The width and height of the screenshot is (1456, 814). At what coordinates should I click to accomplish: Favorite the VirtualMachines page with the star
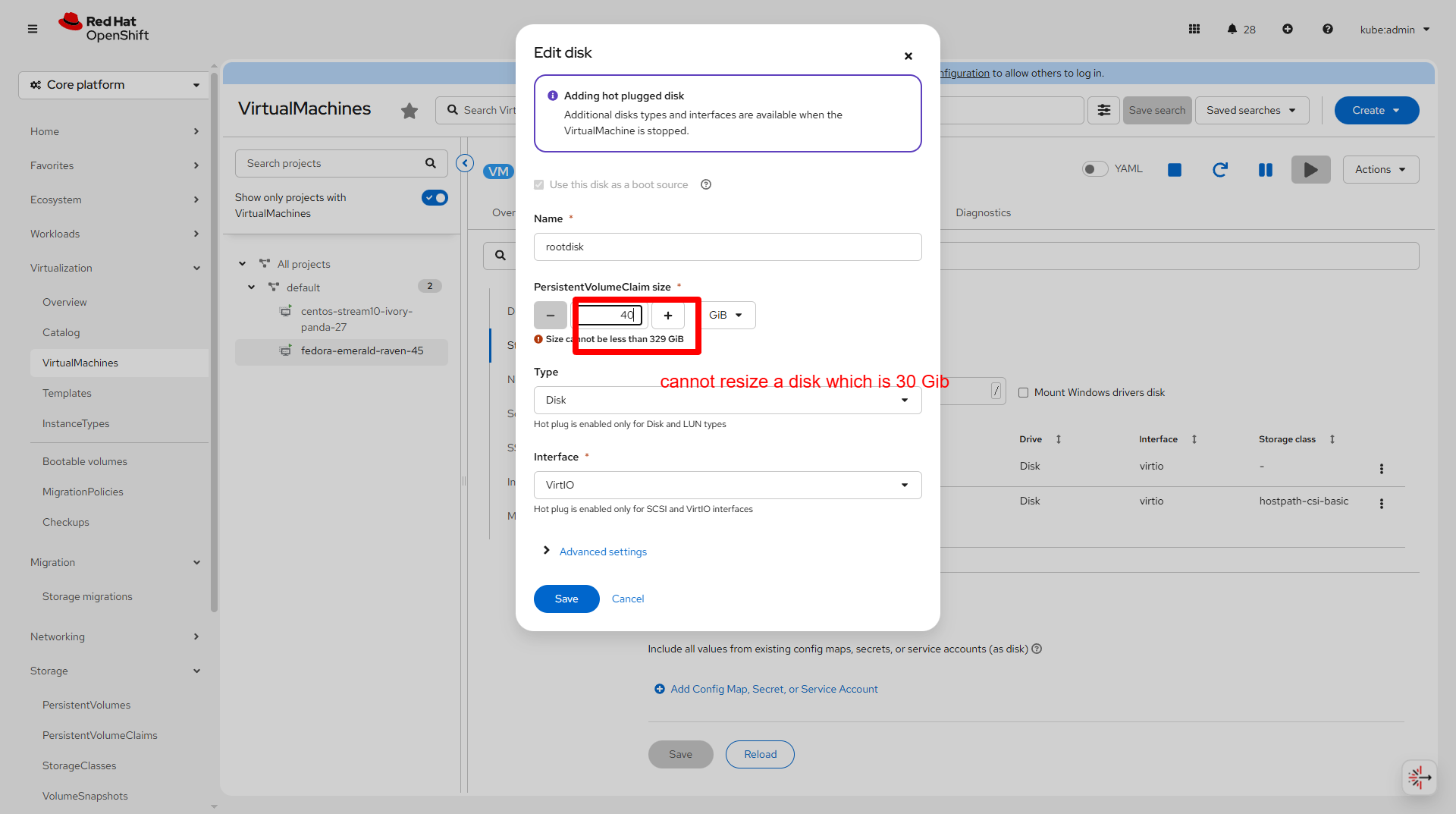click(x=409, y=111)
